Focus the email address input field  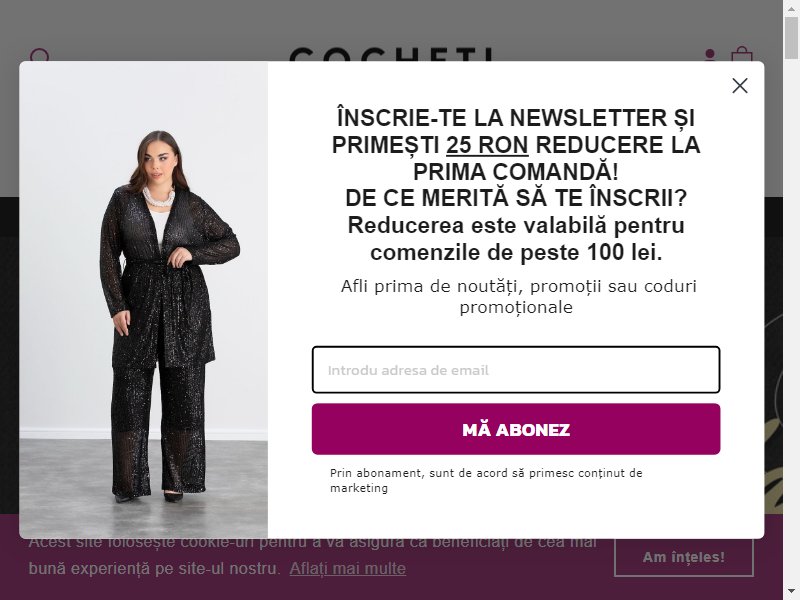(516, 370)
